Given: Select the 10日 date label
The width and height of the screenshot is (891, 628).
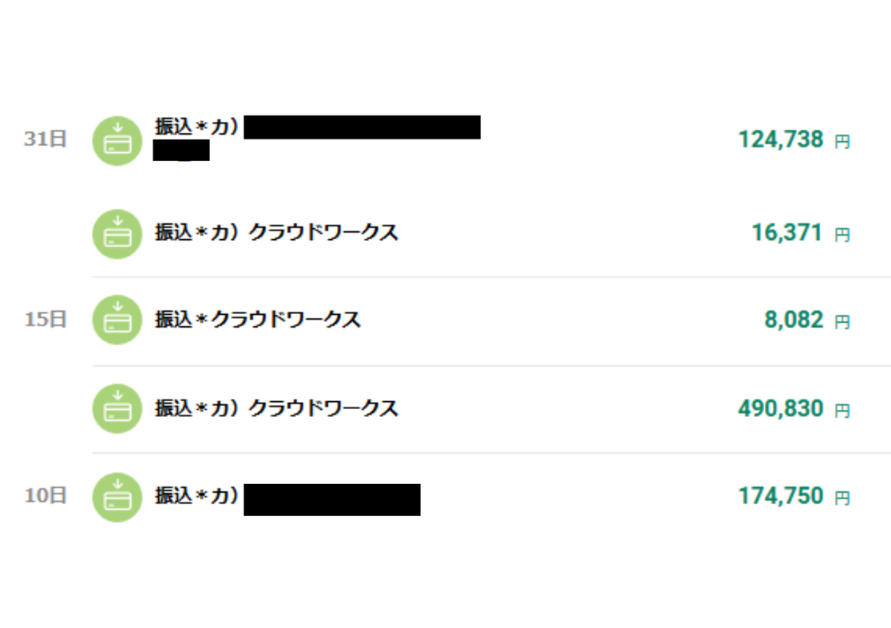Looking at the screenshot, I should tap(45, 495).
